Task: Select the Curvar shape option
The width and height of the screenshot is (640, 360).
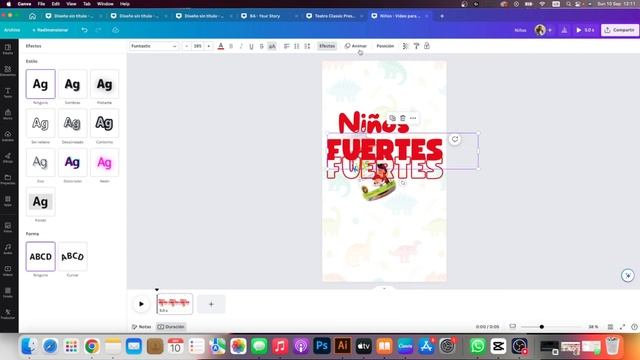Action: tap(72, 256)
